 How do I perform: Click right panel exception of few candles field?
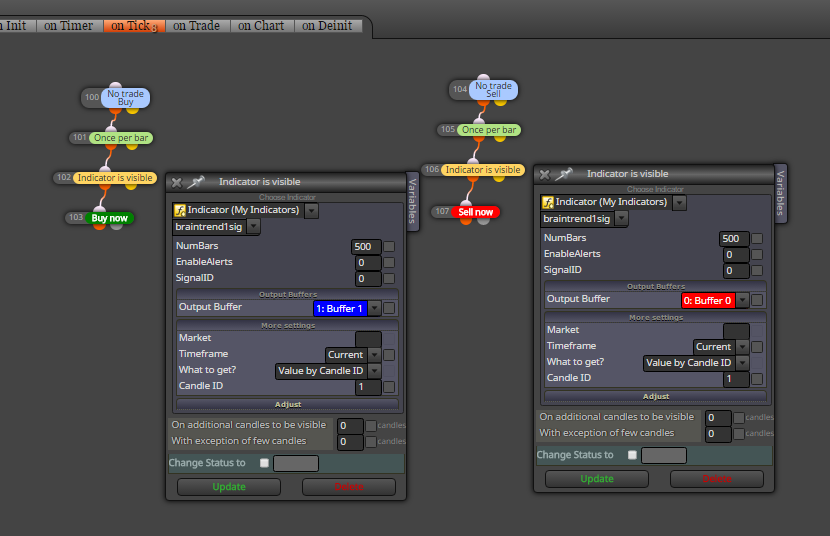point(718,434)
